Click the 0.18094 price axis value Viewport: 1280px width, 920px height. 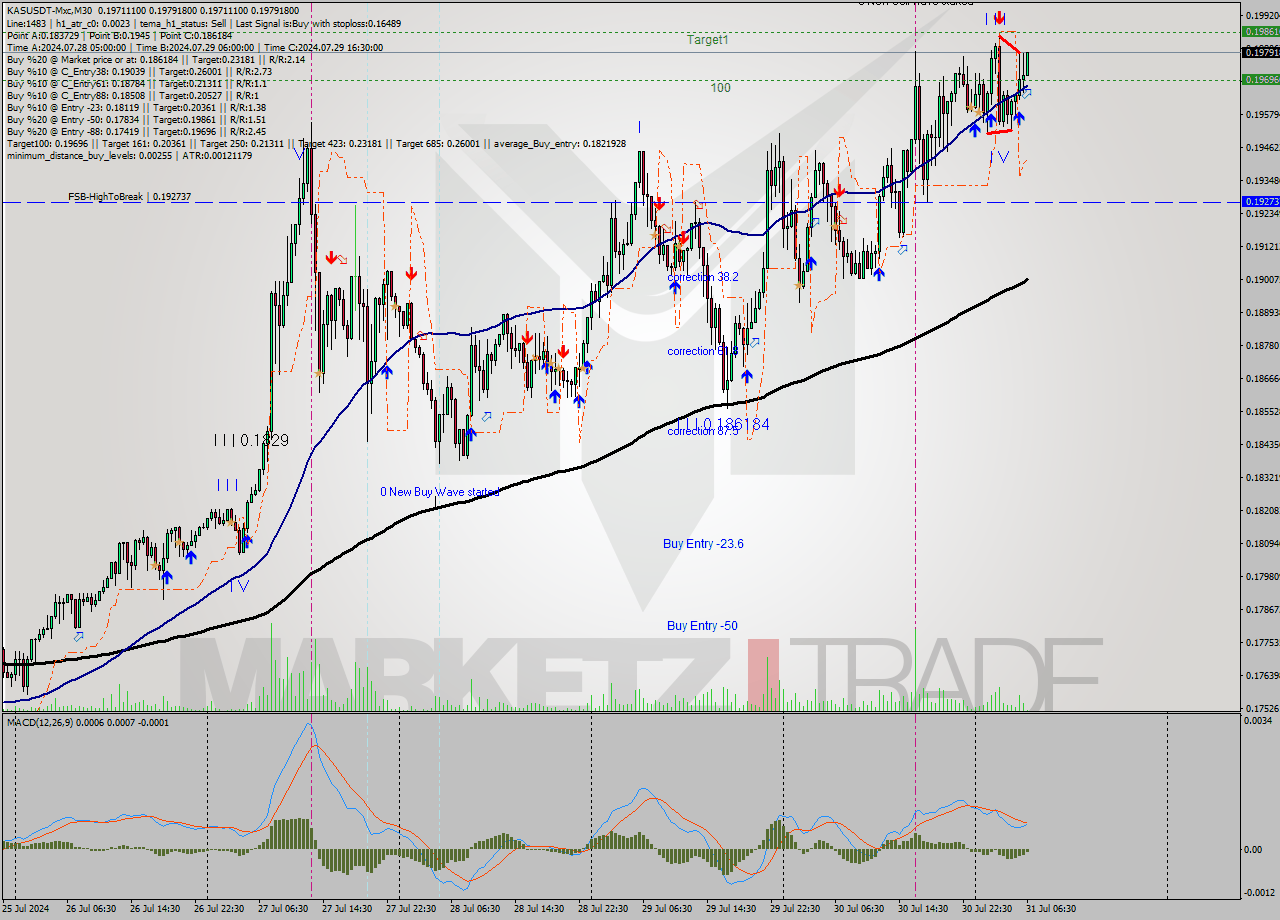pos(1262,543)
